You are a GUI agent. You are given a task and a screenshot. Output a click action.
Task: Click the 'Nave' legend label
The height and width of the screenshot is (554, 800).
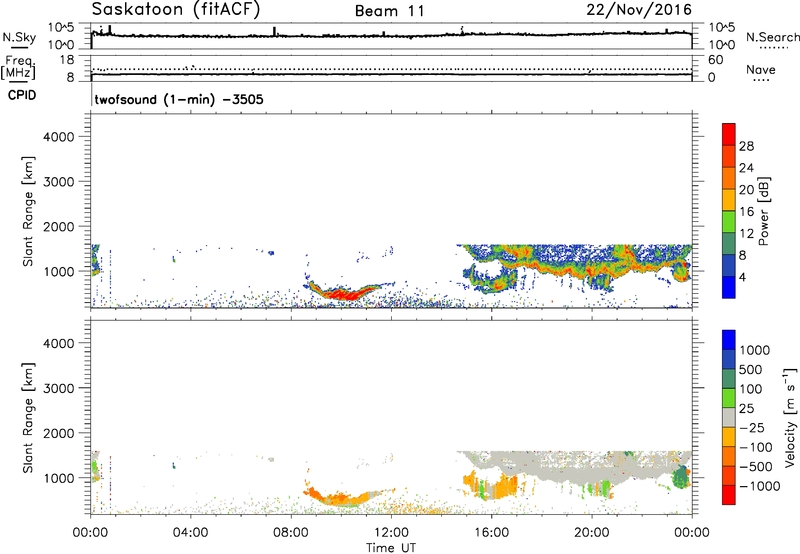[761, 69]
